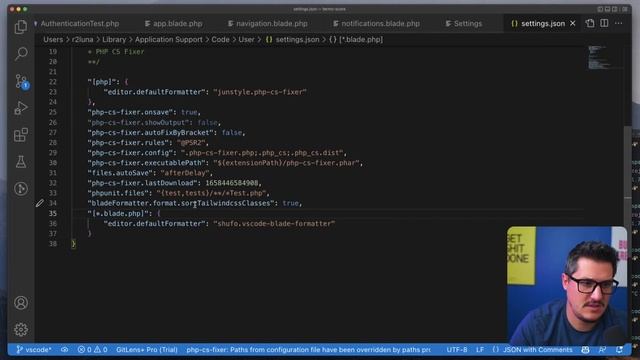Click the editor vertical scrollbar
Viewport: 640px width, 360px height.
(x=628, y=163)
